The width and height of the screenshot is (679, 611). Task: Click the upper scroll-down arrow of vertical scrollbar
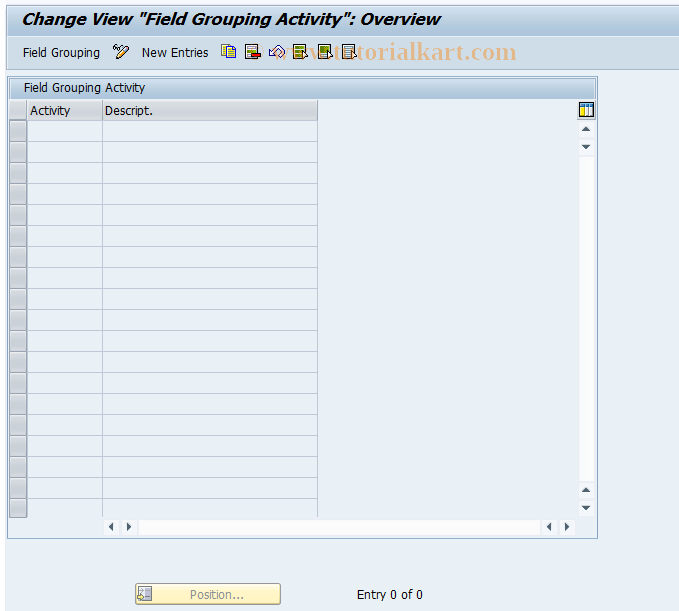pyautogui.click(x=586, y=147)
